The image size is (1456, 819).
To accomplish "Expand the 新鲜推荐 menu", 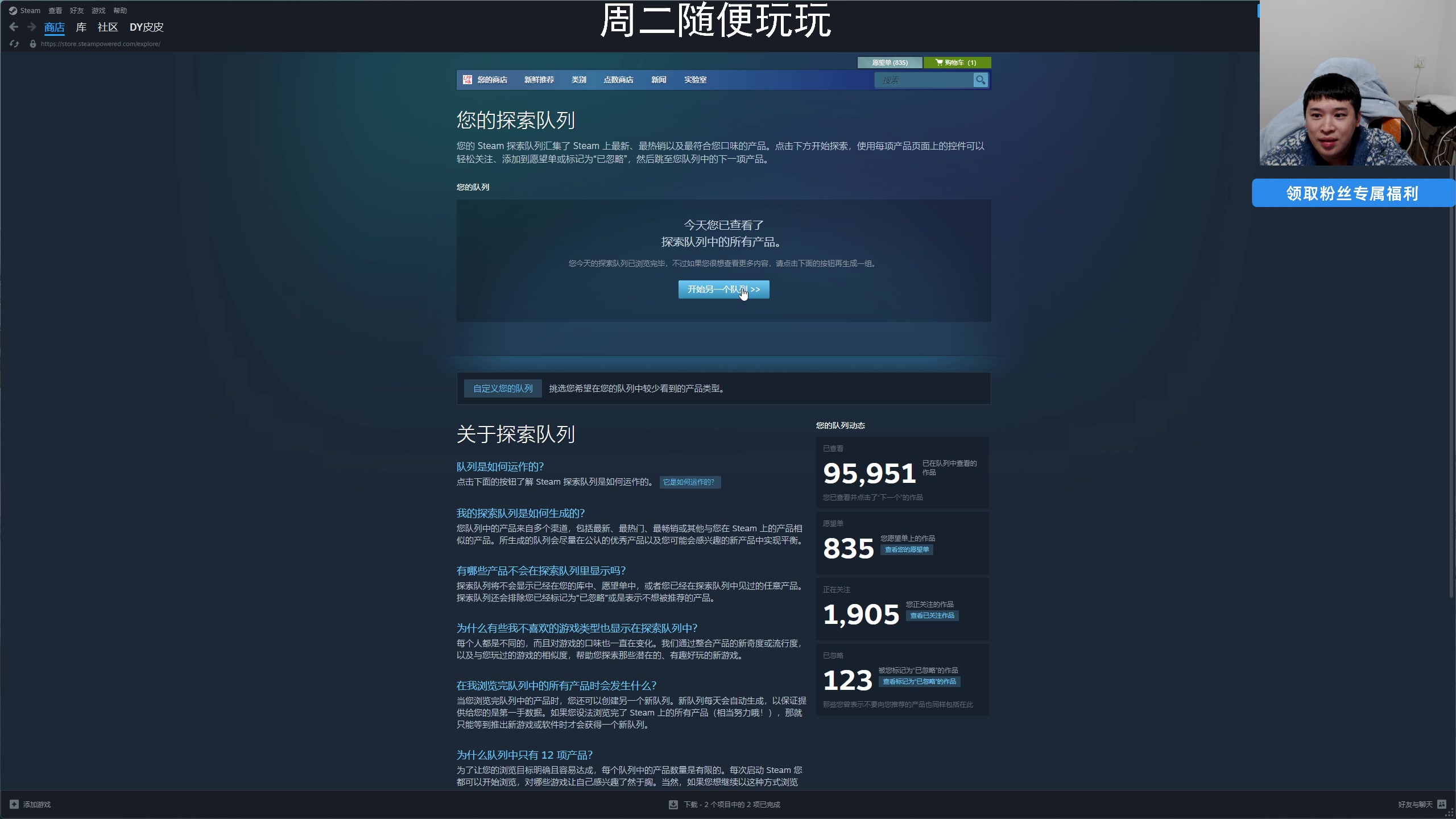I will coord(539,80).
